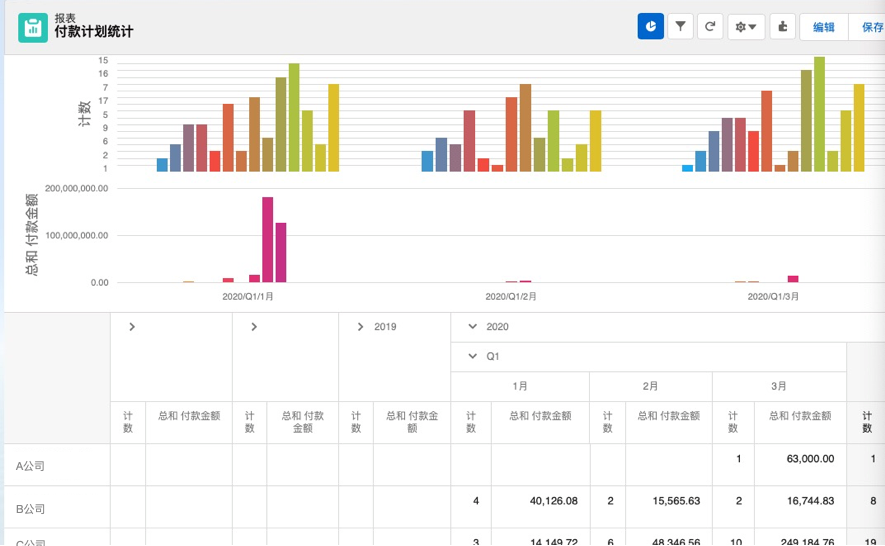Click the icon button left of 编辑
Viewport: 885px width, 546px height.
[x=782, y=27]
